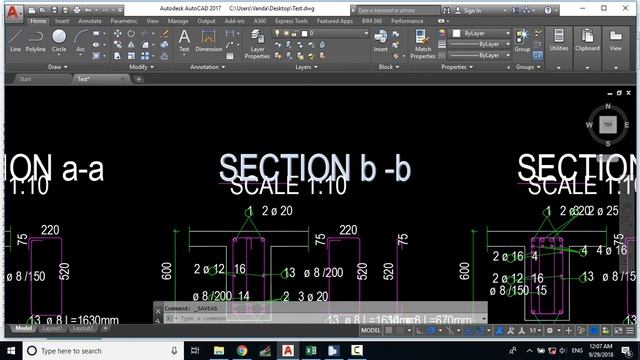Viewport: 640px width, 360px height.
Task: Click the Explode tool icon
Action: click(x=164, y=44)
